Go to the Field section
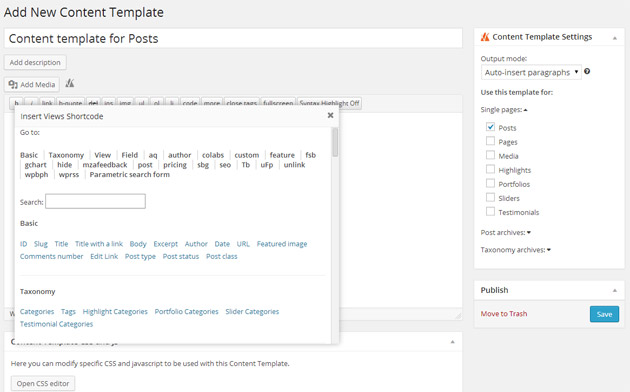This screenshot has height=392, width=630. click(129, 155)
